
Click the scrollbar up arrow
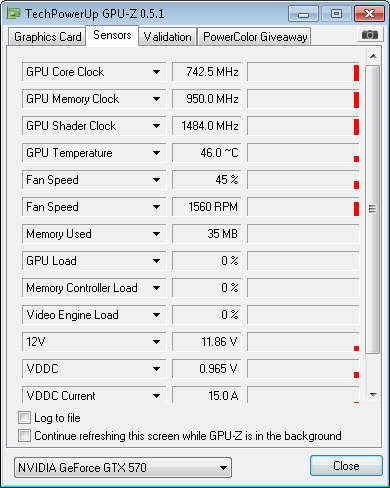(373, 56)
